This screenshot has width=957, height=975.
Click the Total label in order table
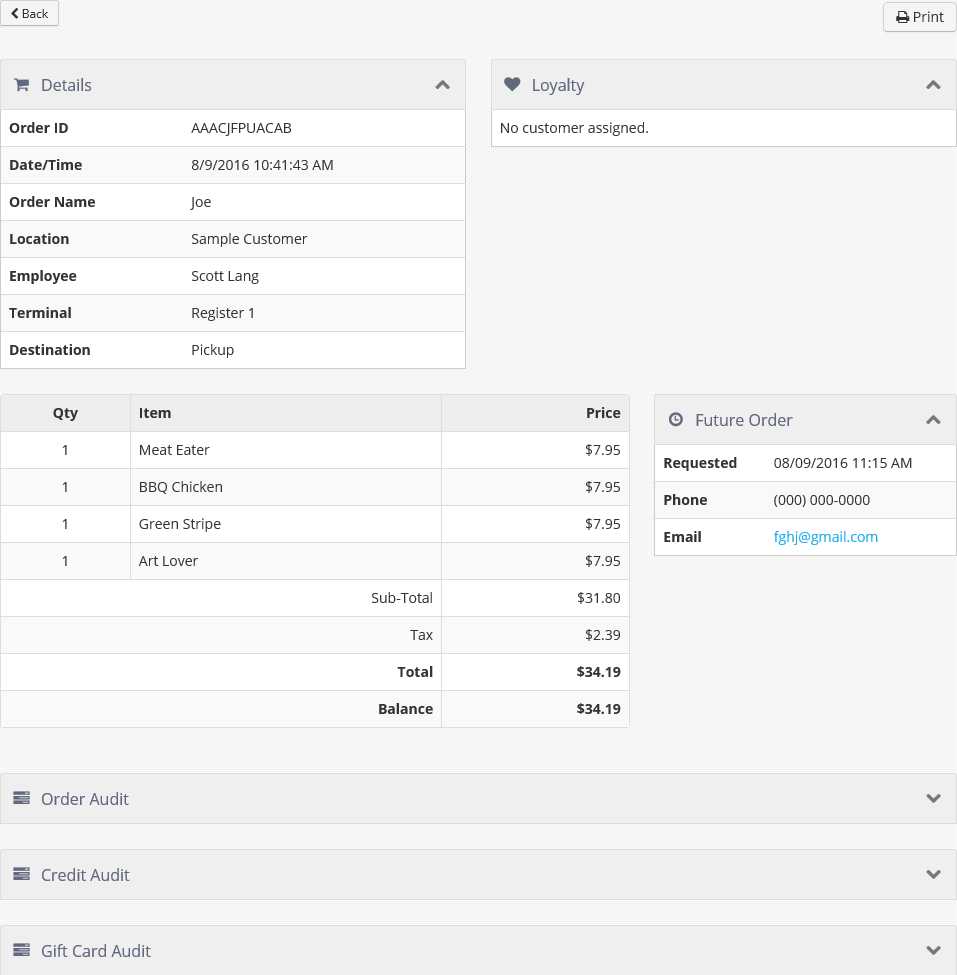415,672
